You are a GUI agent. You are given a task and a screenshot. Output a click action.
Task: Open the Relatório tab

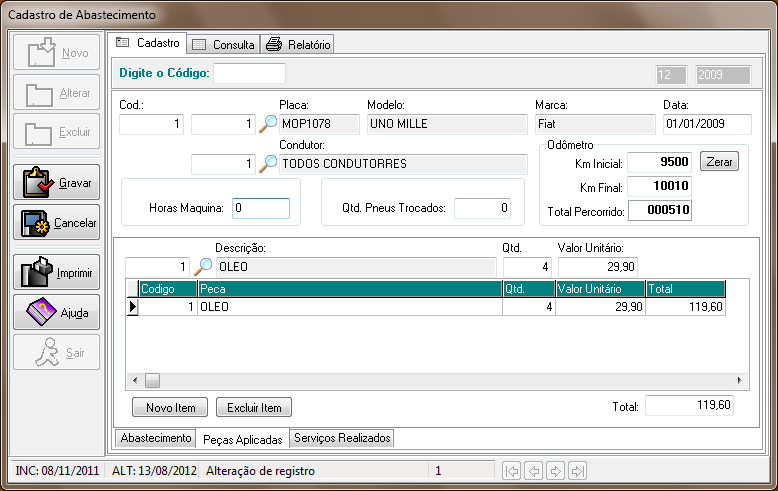point(298,44)
